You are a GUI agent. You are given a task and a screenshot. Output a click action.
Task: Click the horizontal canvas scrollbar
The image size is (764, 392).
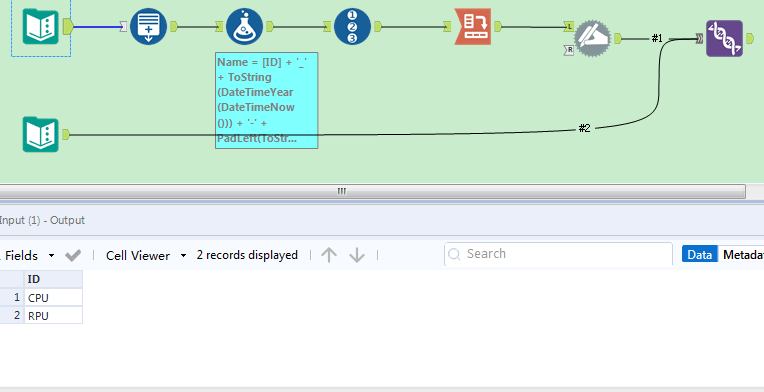click(372, 191)
